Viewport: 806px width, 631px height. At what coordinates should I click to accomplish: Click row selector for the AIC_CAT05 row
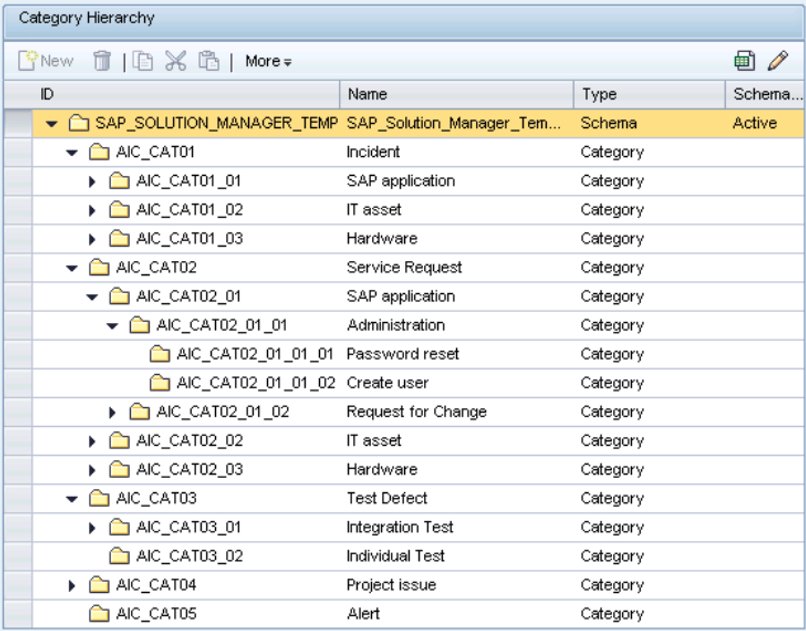tap(18, 614)
